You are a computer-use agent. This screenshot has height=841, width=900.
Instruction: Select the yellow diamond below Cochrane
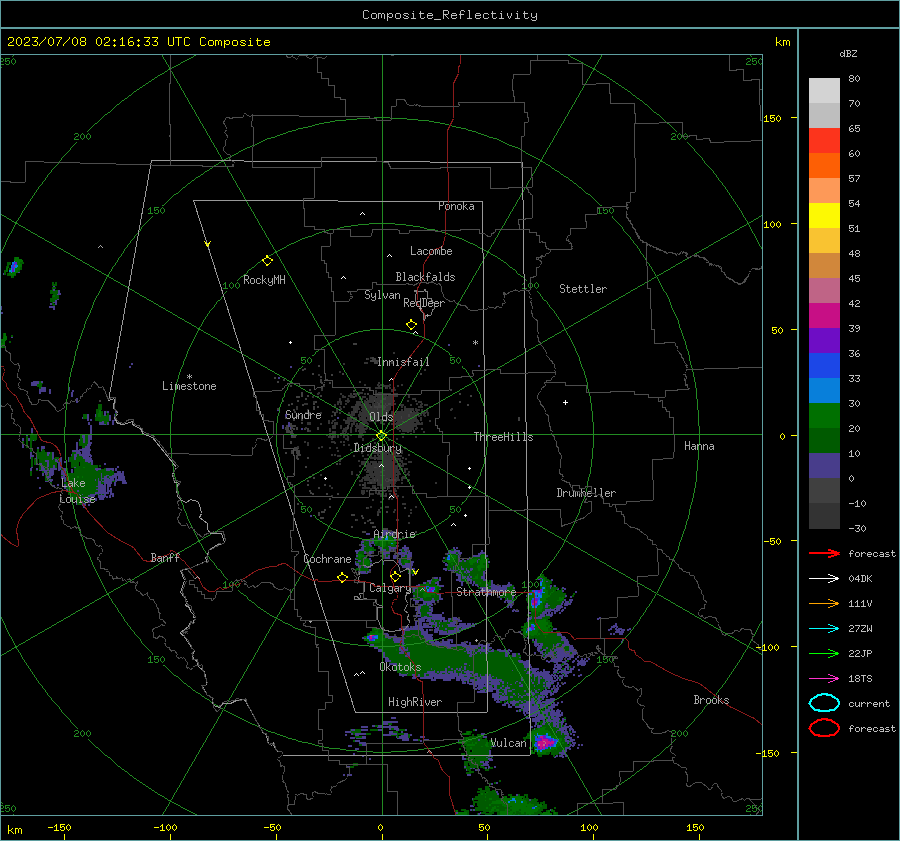[x=343, y=578]
